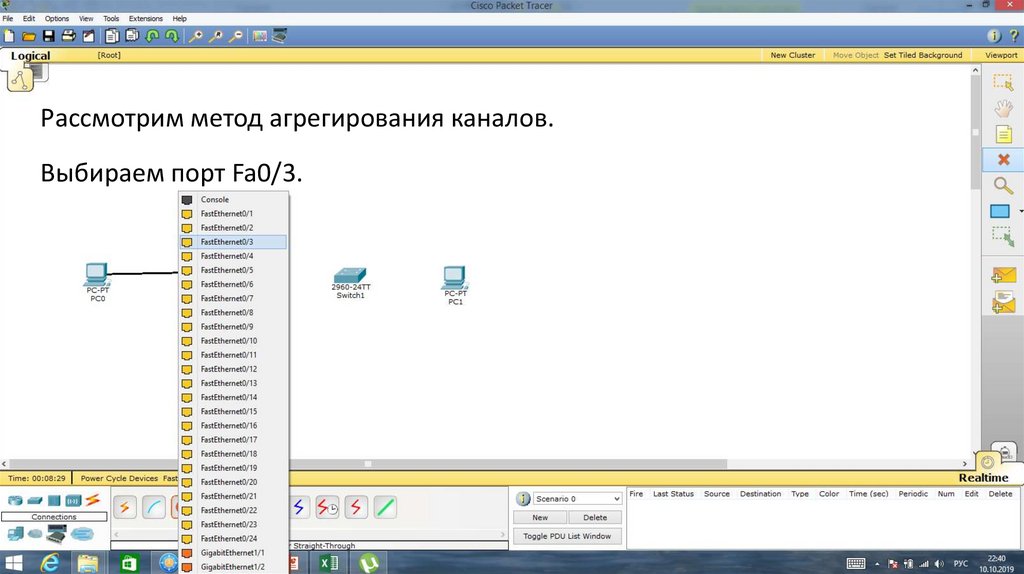The height and width of the screenshot is (574, 1024).
Task: Choose the automatic connection type
Action: pyautogui.click(x=124, y=507)
